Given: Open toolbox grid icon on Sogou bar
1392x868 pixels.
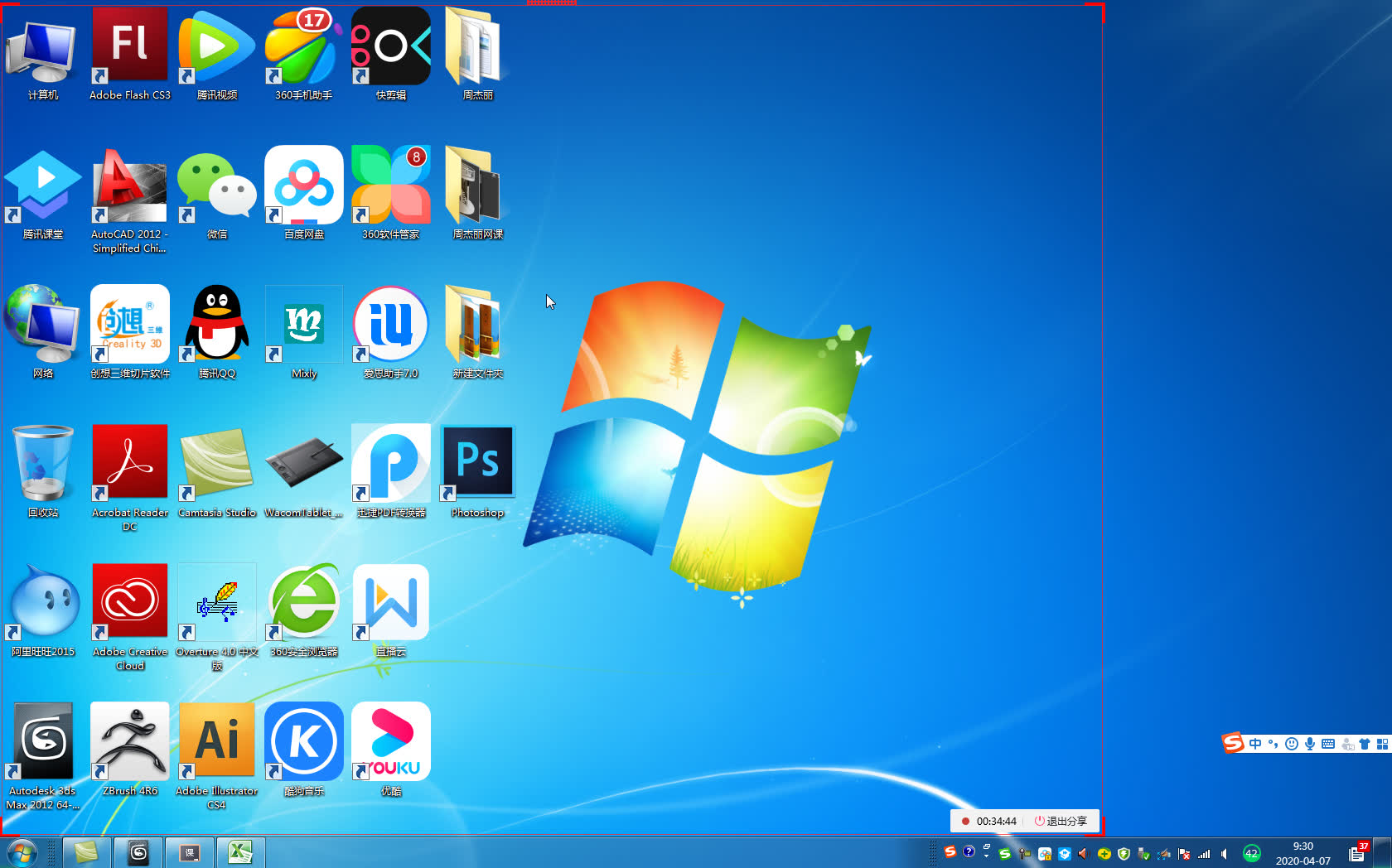Looking at the screenshot, I should (1382, 744).
